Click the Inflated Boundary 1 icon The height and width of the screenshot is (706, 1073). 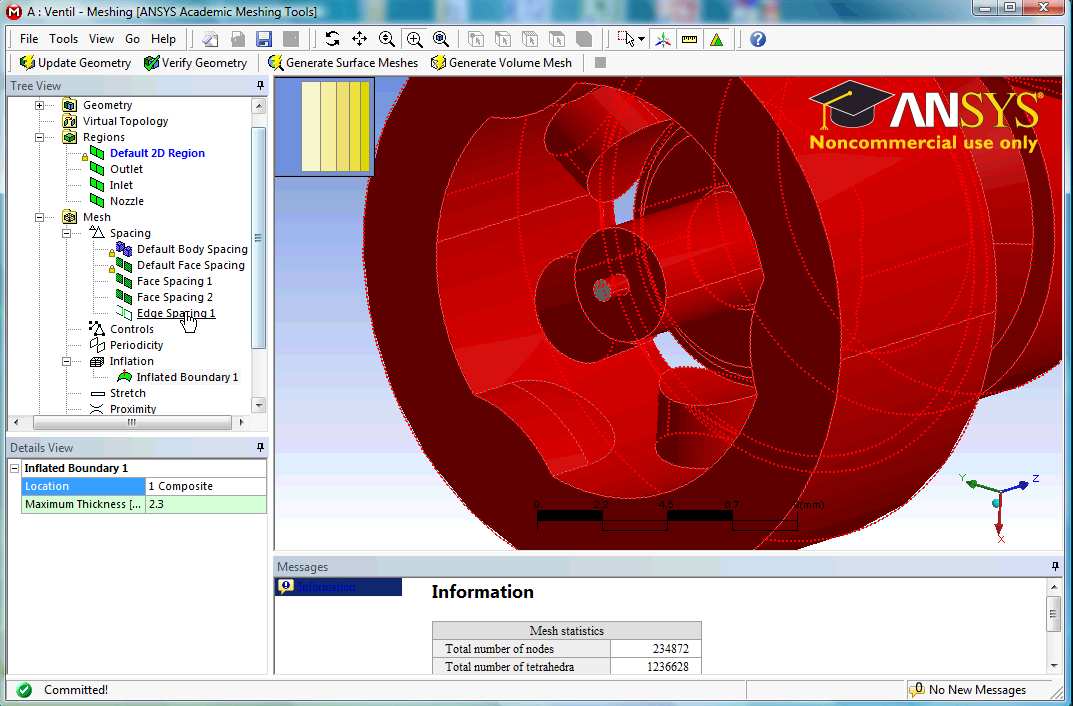pos(124,377)
